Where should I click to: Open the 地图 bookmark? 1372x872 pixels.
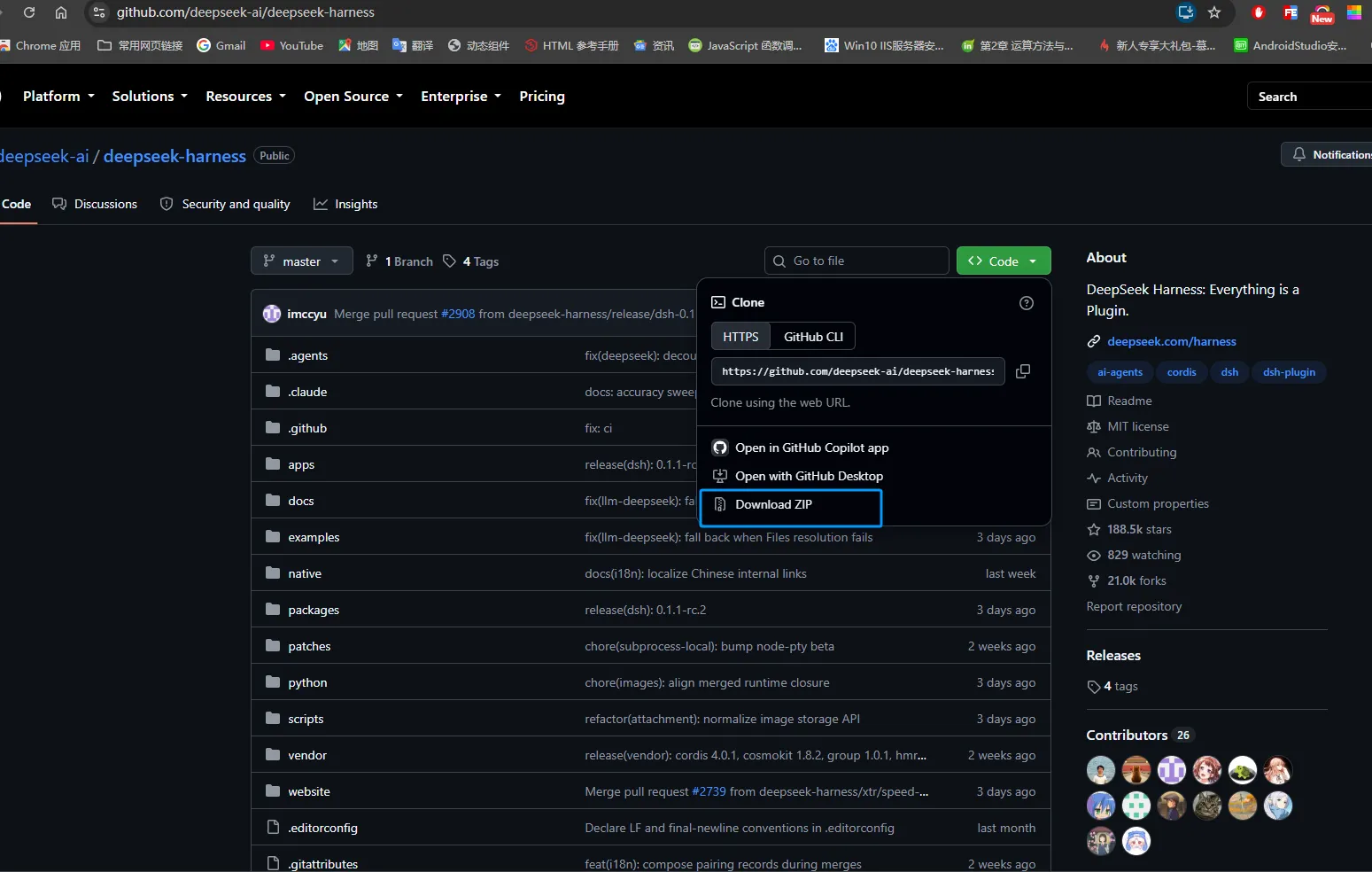(358, 45)
